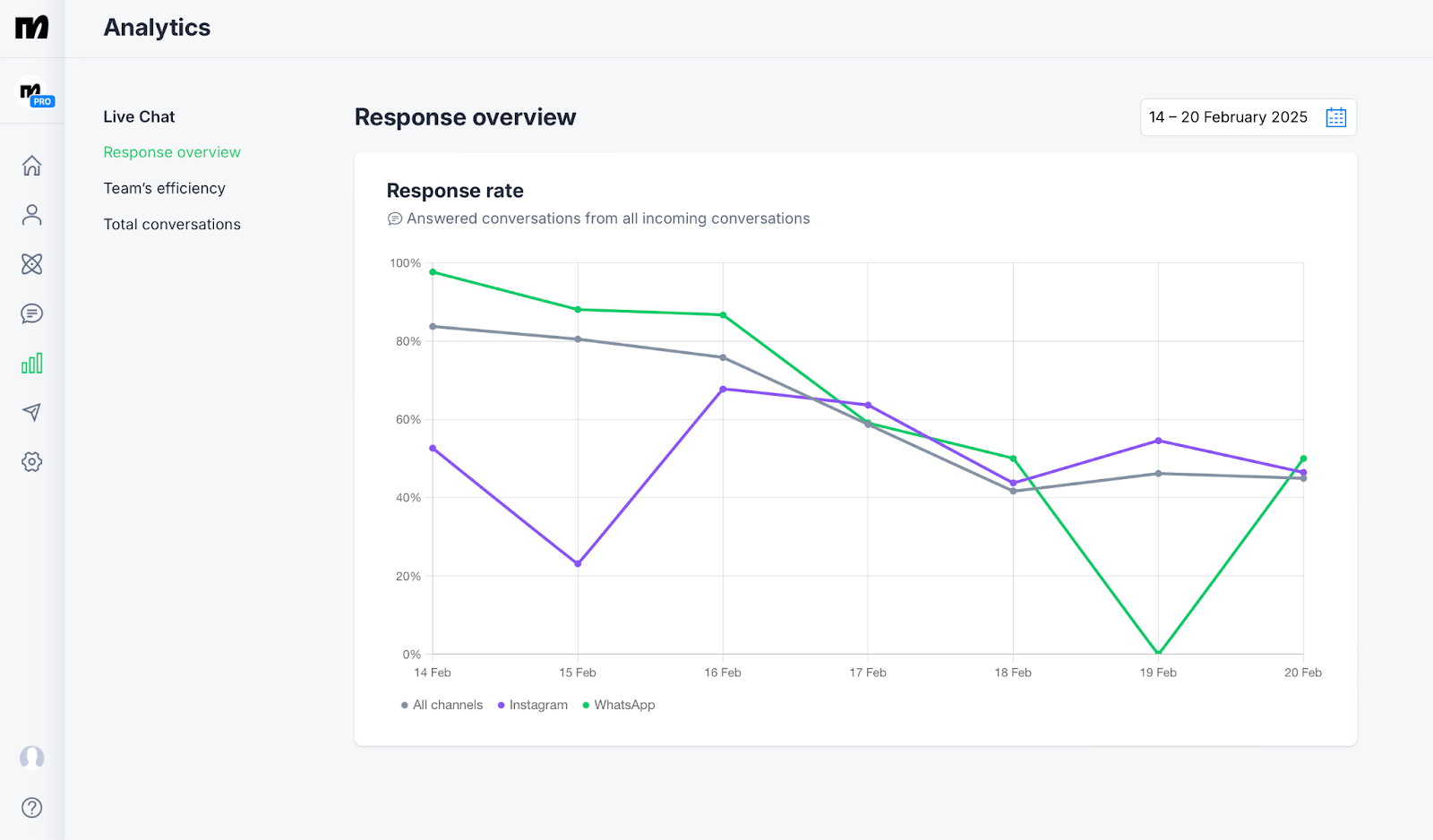Open the Contacts person icon

31,215
